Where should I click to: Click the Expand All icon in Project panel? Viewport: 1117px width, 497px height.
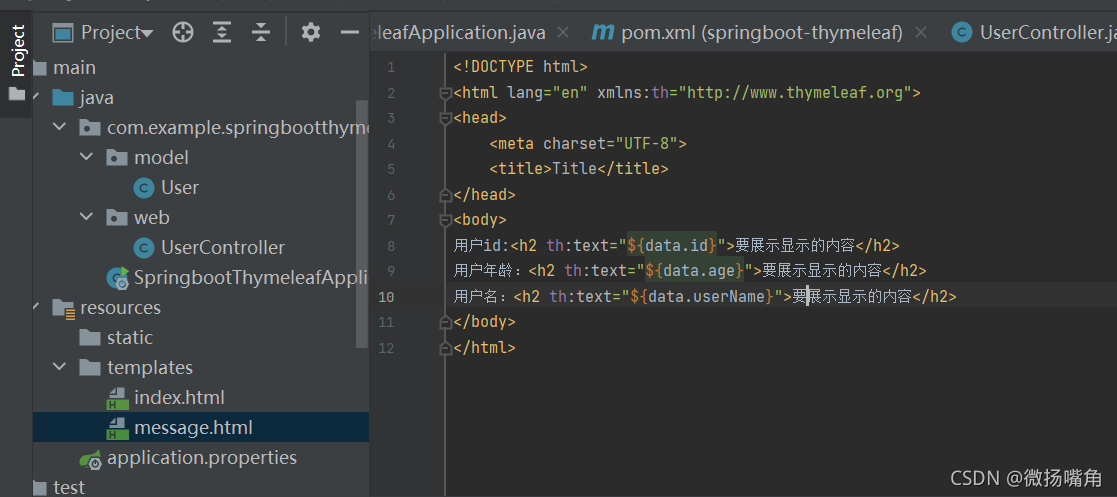[x=223, y=32]
